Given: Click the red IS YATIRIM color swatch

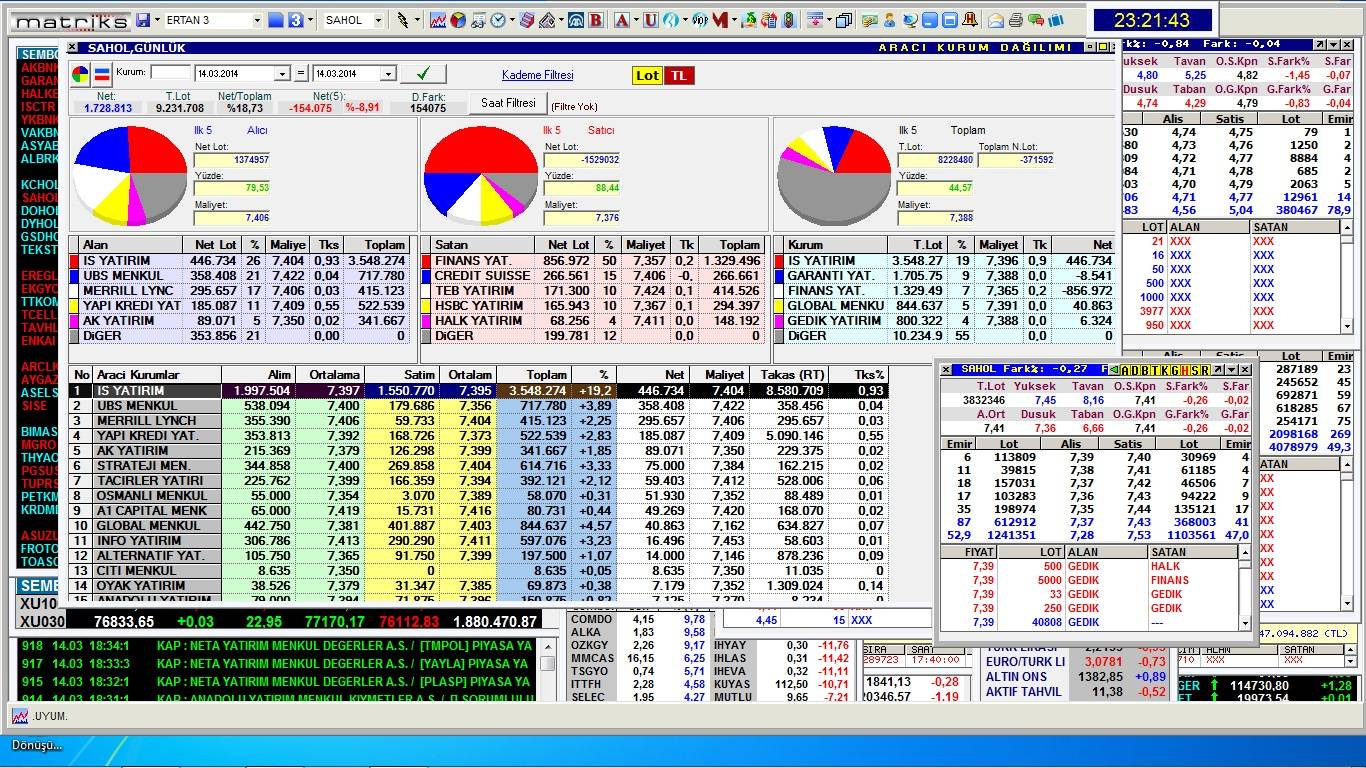Looking at the screenshot, I should (x=75, y=261).
